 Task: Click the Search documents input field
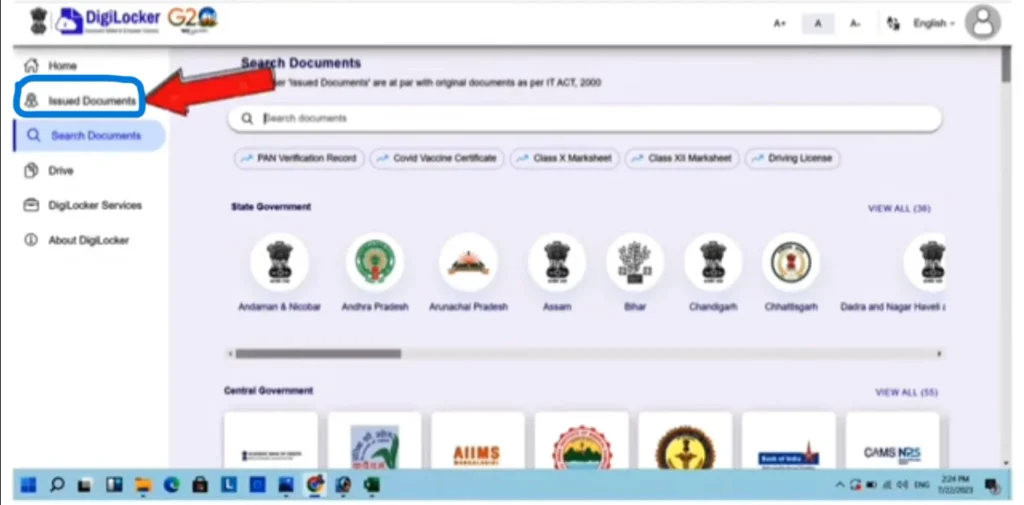[x=584, y=118]
